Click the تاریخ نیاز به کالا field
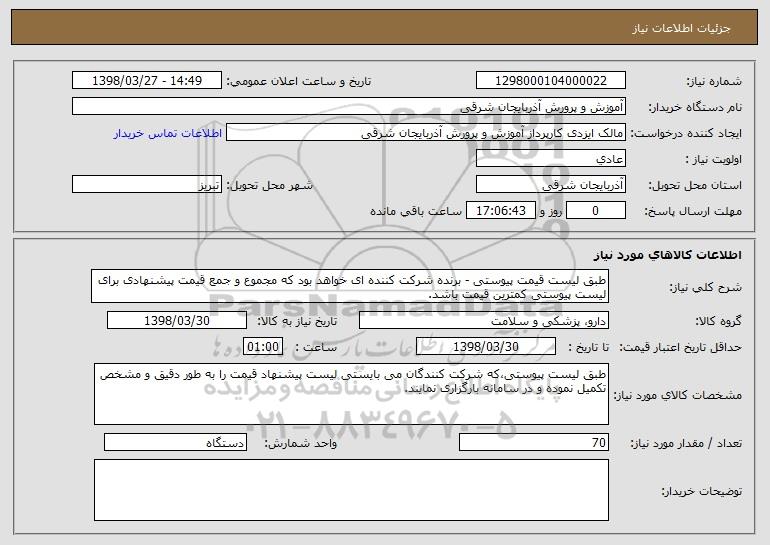770x545 pixels. pyautogui.click(x=177, y=321)
